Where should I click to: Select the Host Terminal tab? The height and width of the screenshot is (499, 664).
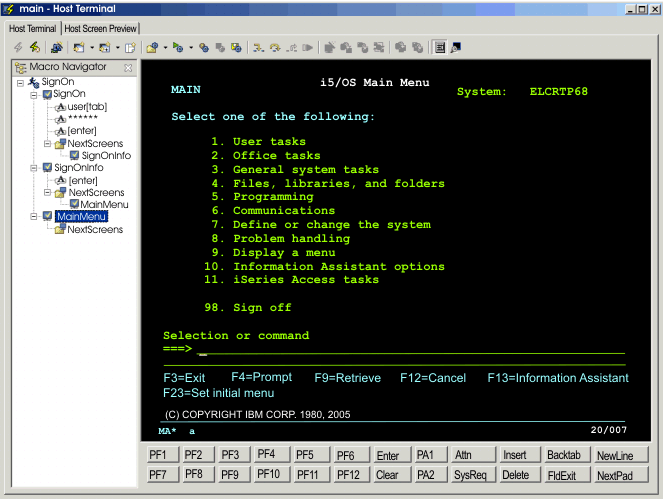[34, 28]
